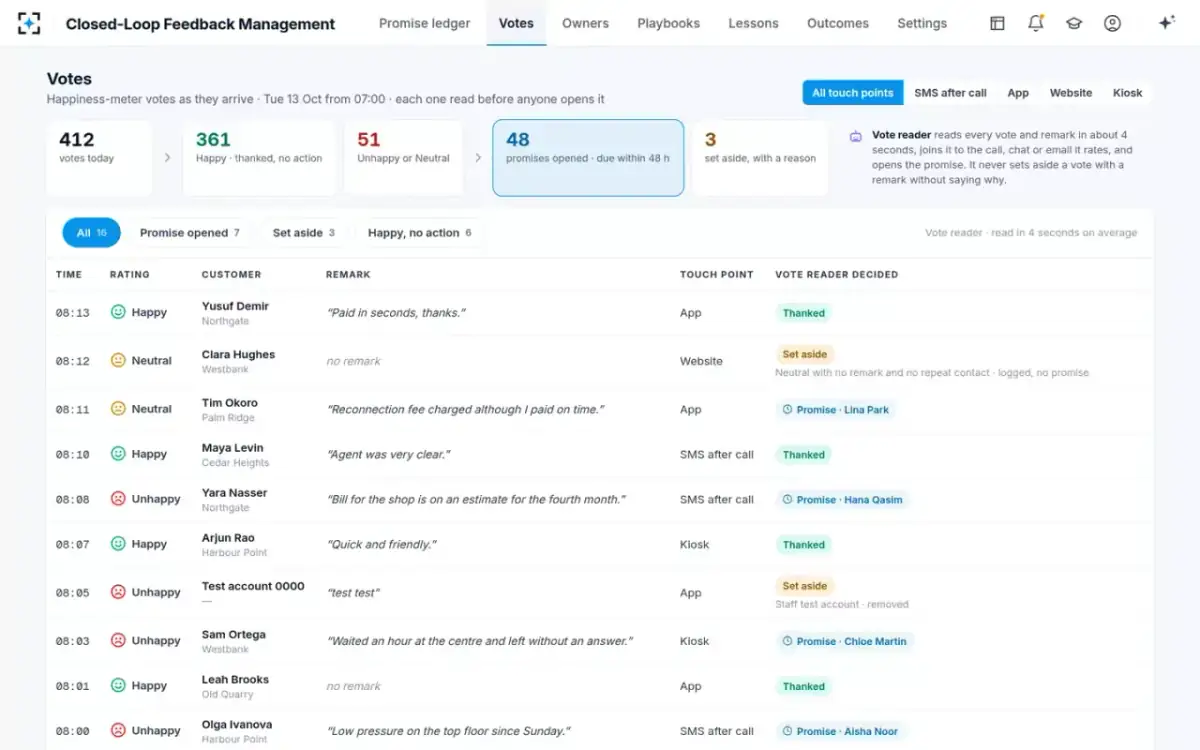Viewport: 1200px width, 750px height.
Task: Open Promise · Aisha Noor badge
Action: [x=840, y=731]
